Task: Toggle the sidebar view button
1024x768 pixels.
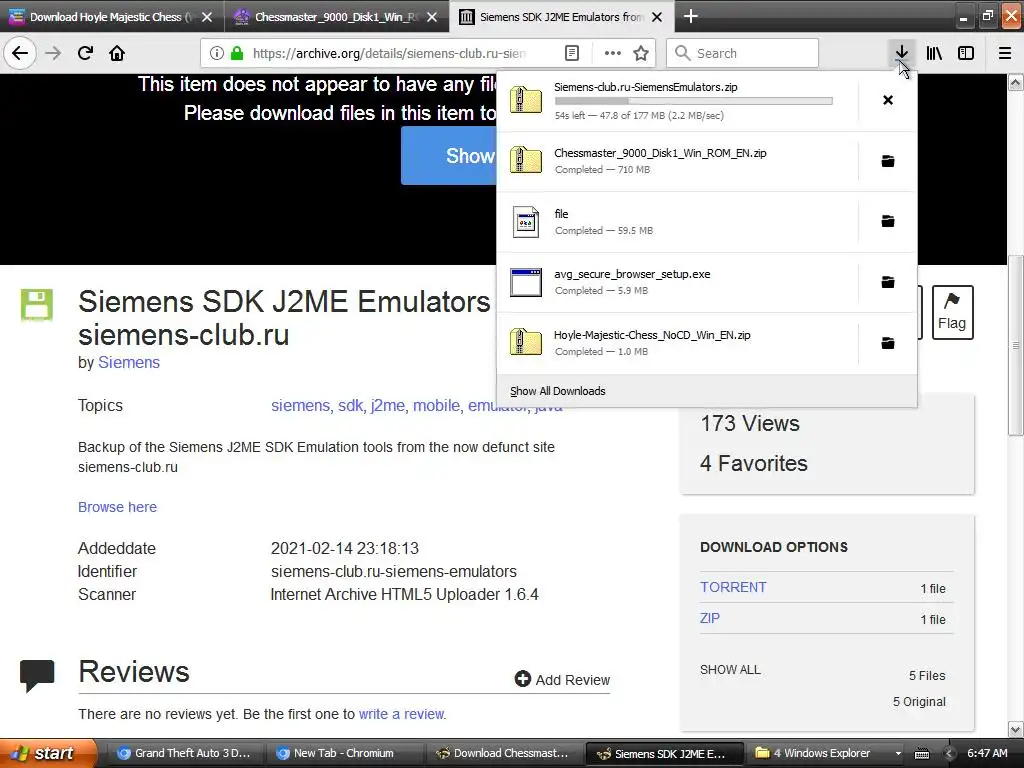Action: click(966, 53)
